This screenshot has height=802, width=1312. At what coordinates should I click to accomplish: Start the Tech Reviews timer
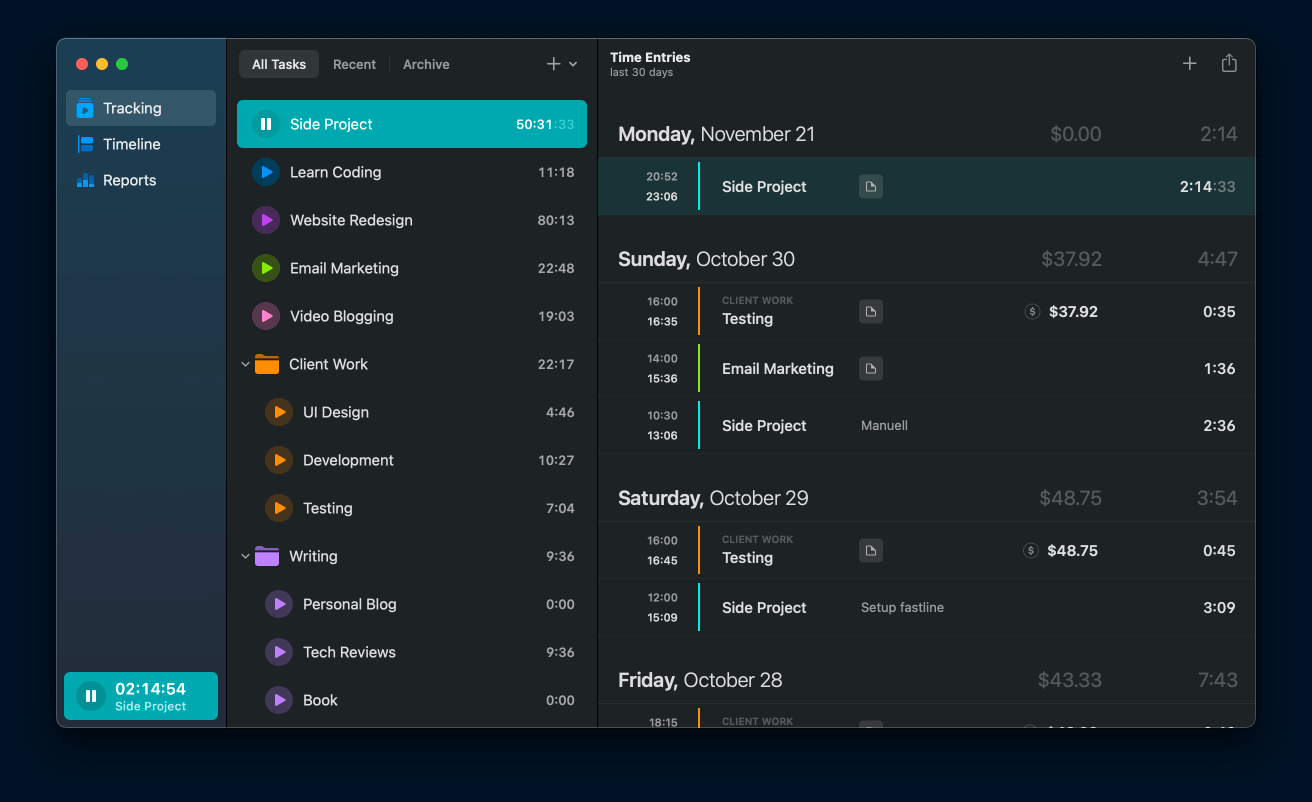point(279,652)
